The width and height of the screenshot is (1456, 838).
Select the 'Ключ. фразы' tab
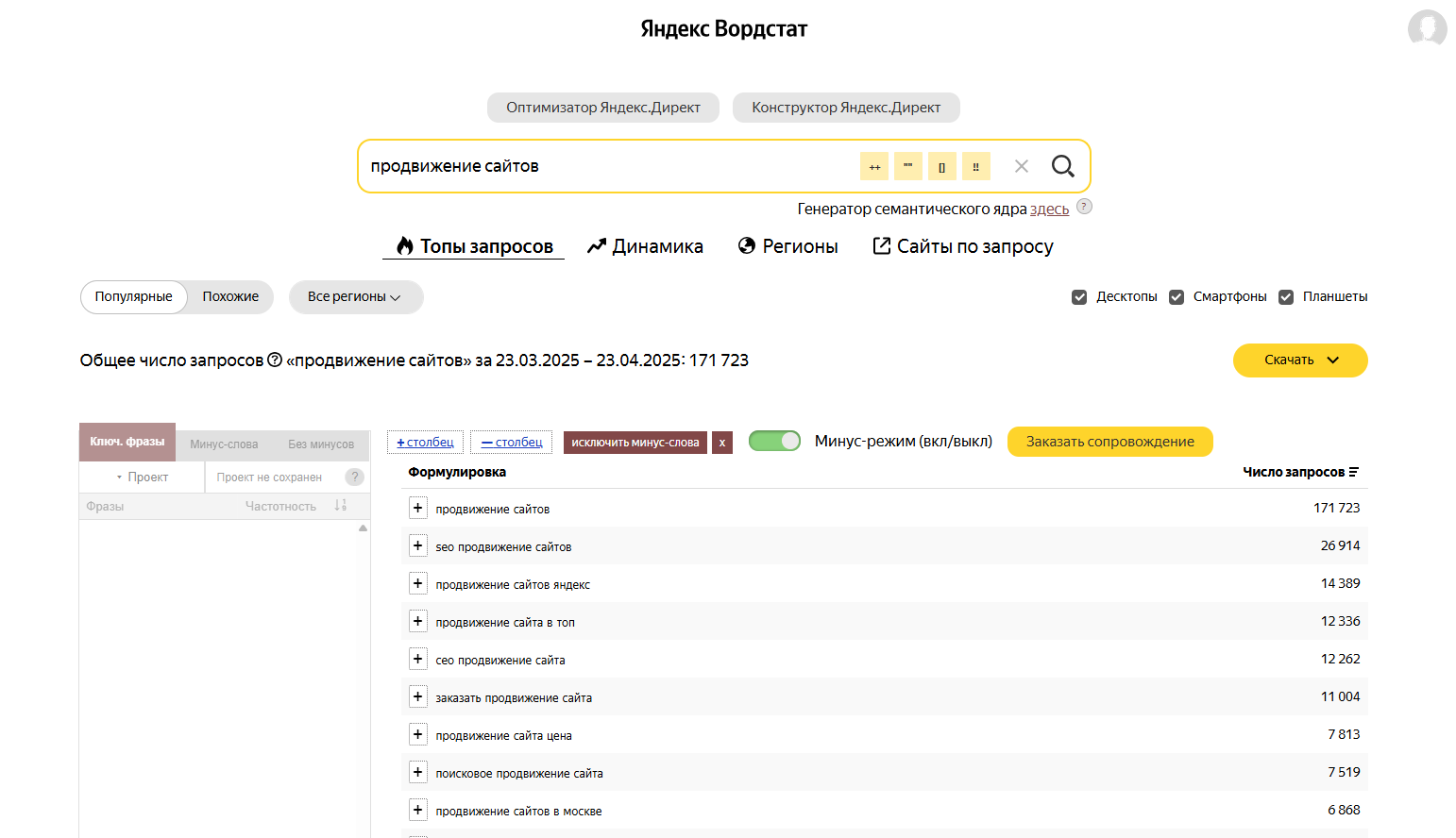127,442
